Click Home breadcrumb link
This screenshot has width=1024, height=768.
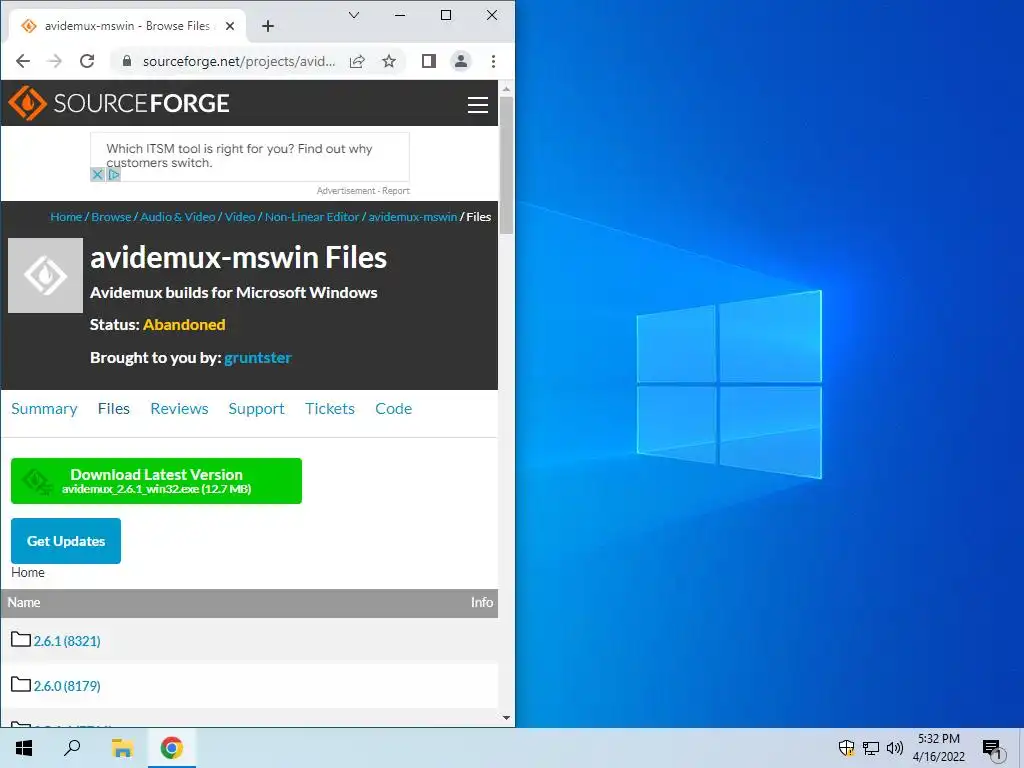[x=66, y=217]
